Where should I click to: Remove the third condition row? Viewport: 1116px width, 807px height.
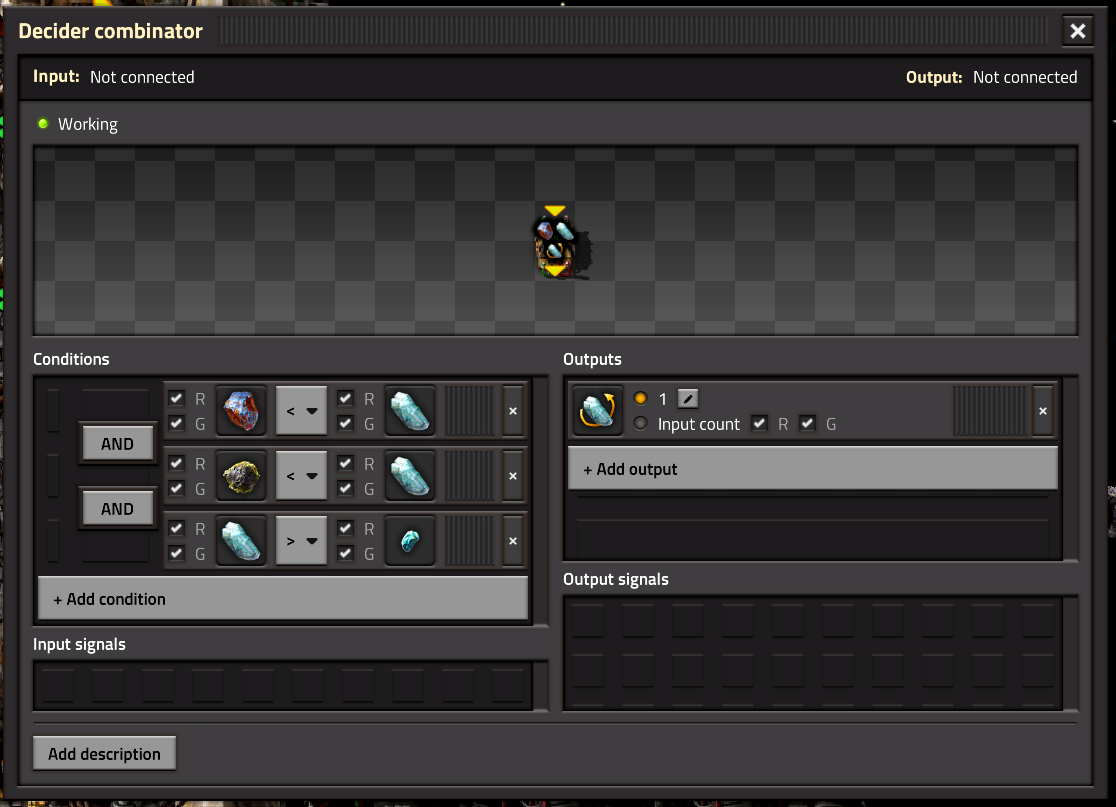[x=513, y=541]
